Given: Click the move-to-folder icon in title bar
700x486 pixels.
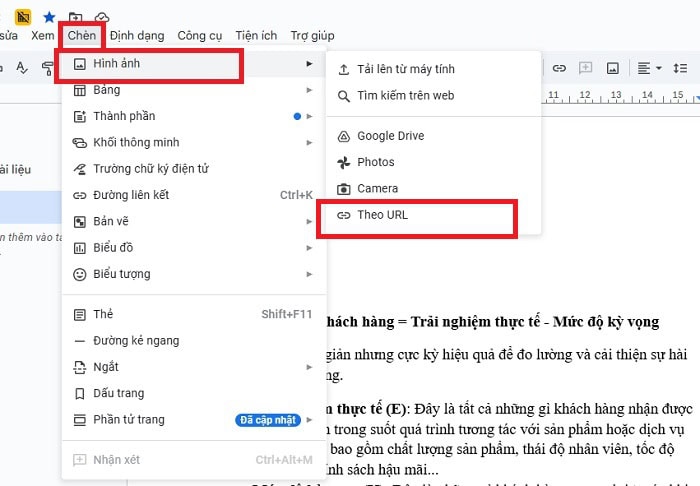Looking at the screenshot, I should [x=76, y=16].
